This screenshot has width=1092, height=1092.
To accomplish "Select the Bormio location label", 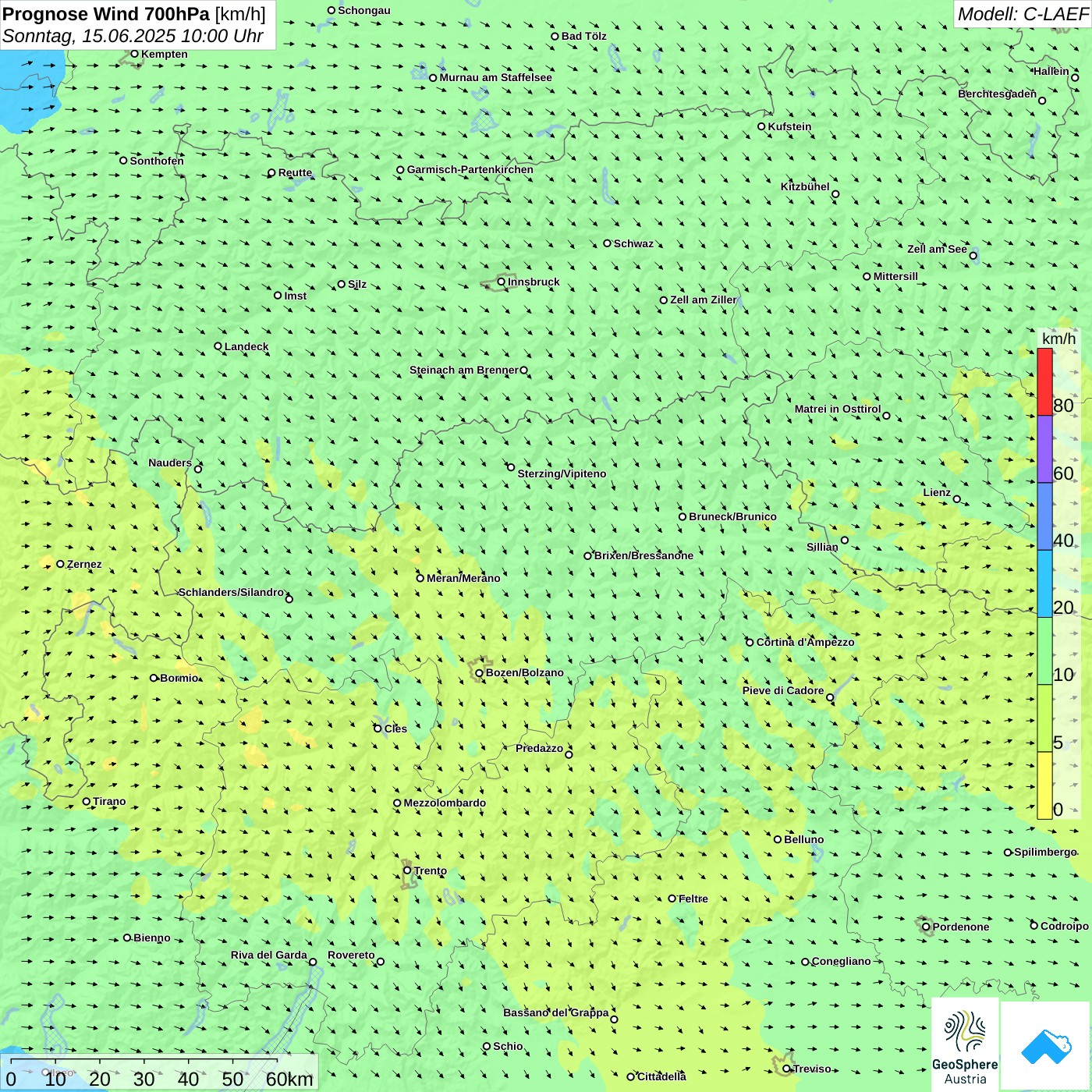I will (179, 678).
